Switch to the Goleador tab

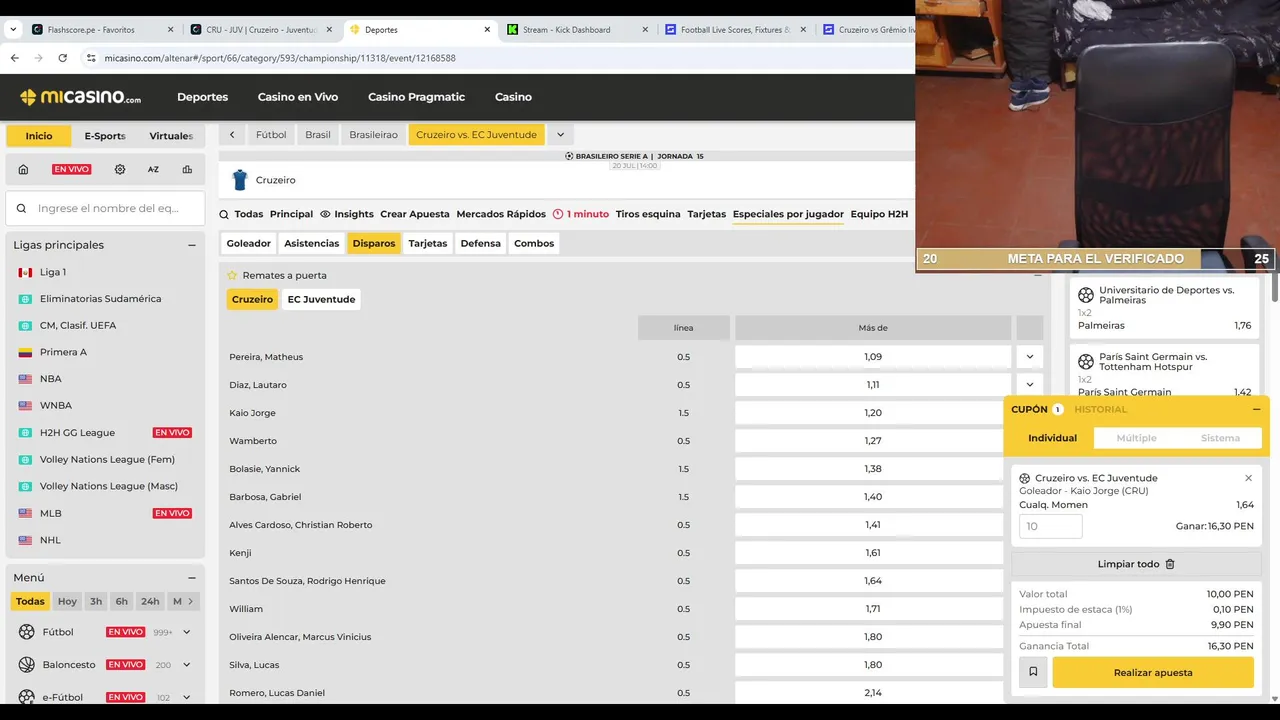click(x=248, y=243)
